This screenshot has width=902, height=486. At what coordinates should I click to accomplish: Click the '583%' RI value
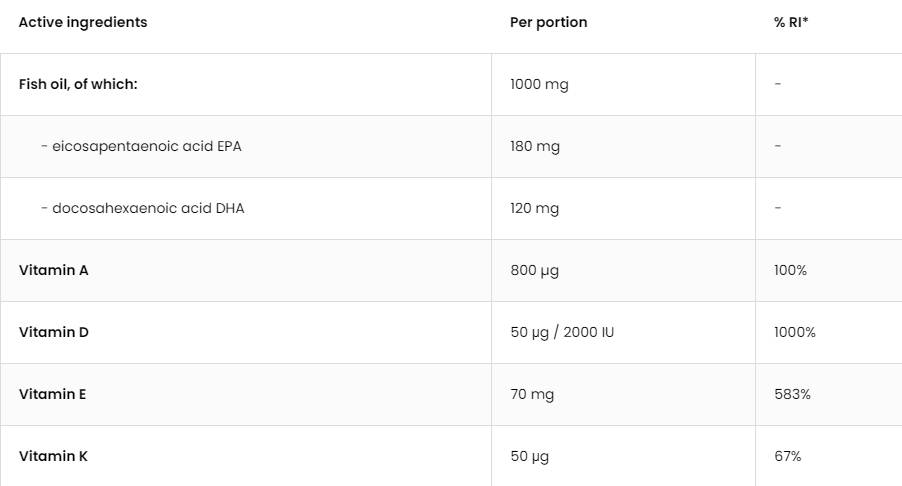[792, 395]
